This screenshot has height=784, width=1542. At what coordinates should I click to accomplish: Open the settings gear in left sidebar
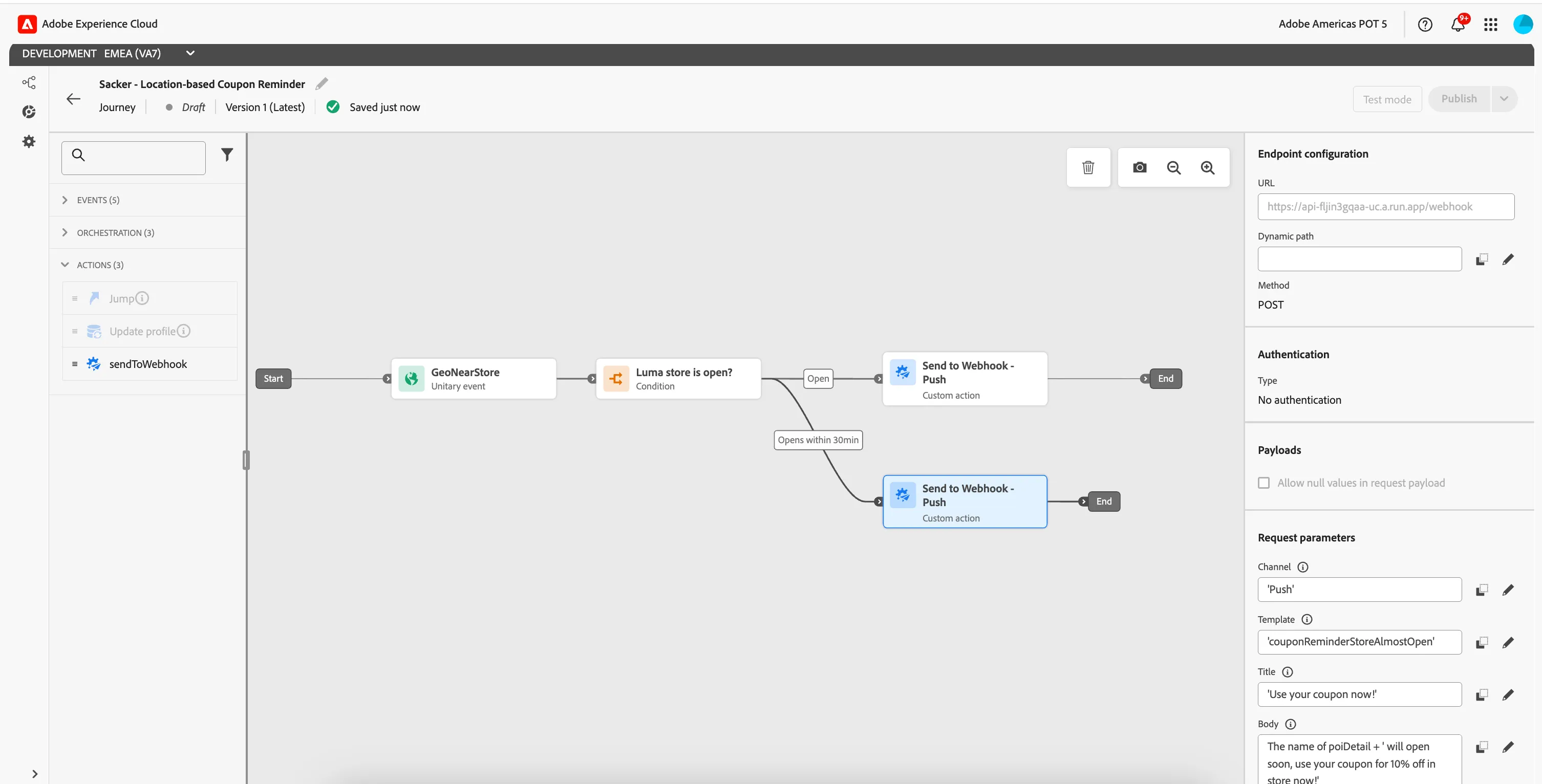(x=29, y=141)
